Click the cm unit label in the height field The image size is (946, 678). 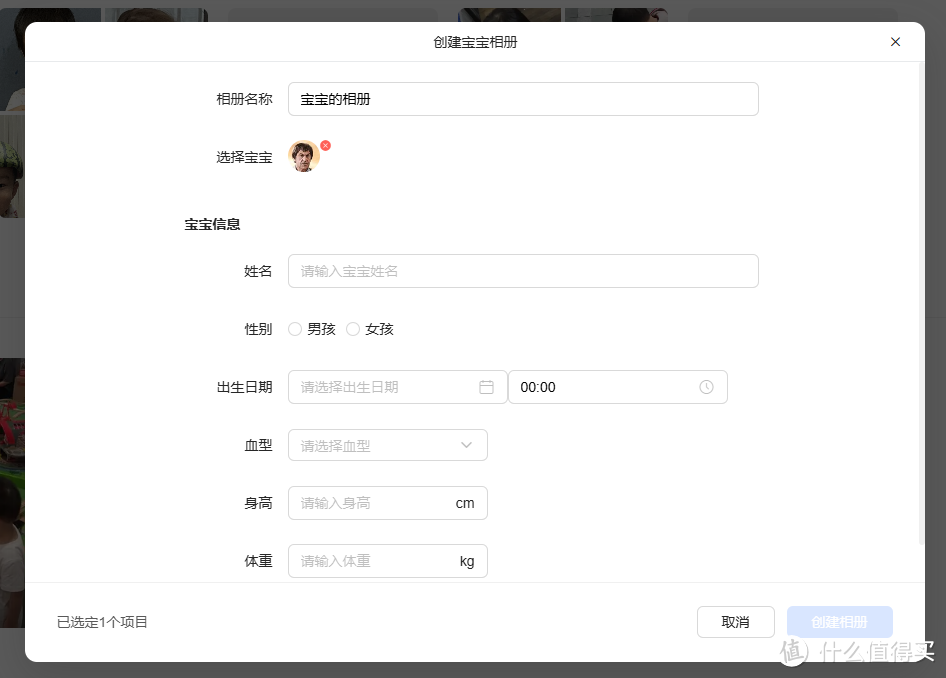464,503
